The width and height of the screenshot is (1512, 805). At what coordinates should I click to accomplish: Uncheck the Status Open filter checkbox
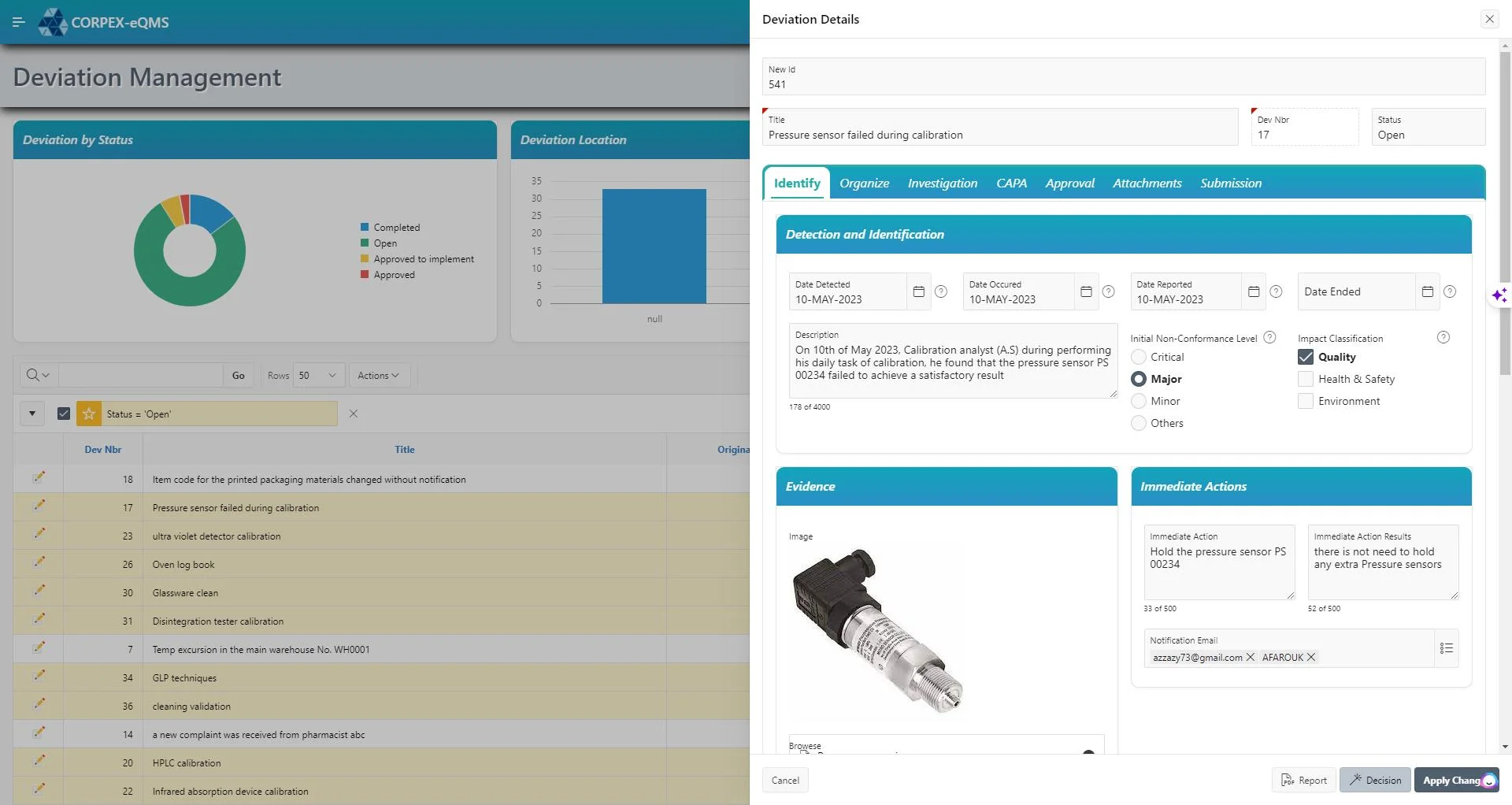coord(64,414)
